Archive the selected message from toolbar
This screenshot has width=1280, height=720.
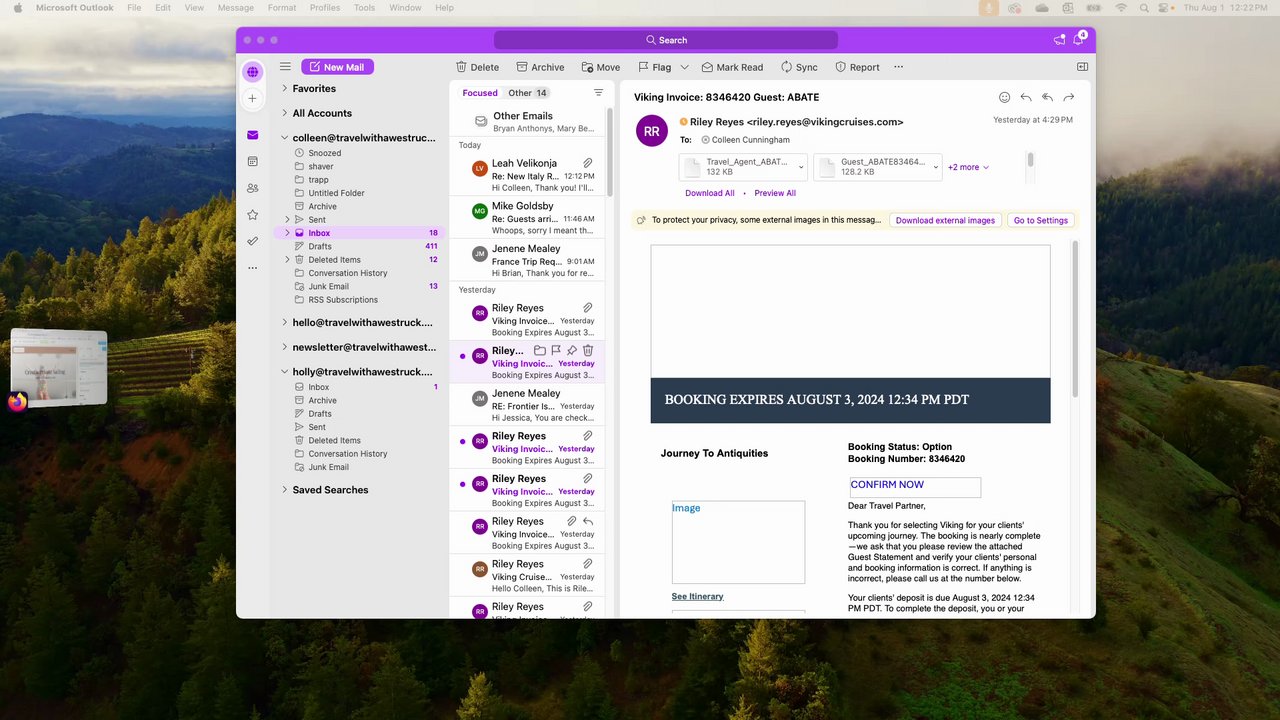[540, 67]
